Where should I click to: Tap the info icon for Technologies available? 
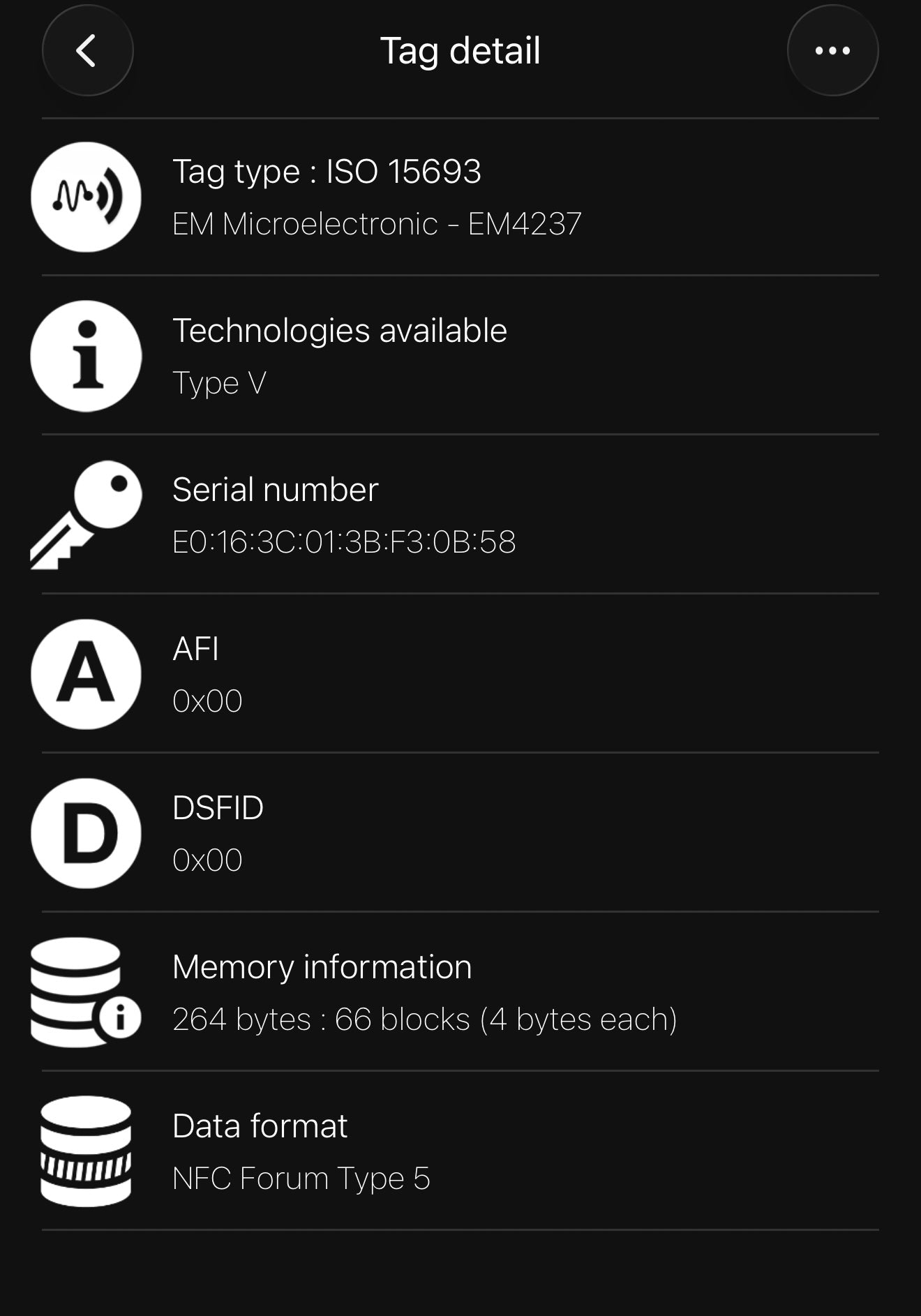tap(86, 356)
